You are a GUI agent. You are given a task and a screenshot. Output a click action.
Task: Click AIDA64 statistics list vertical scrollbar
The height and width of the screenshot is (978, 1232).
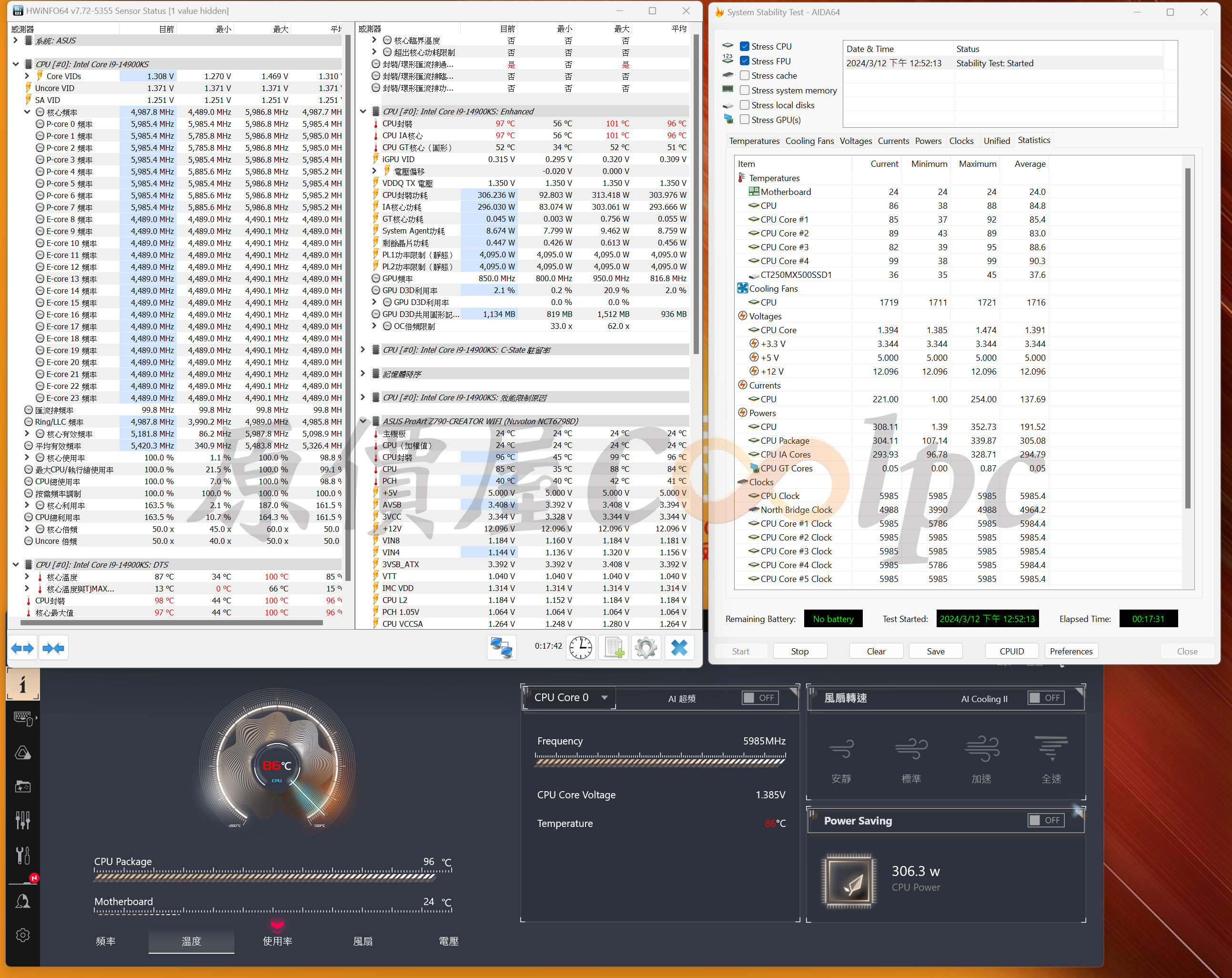pyautogui.click(x=1187, y=338)
